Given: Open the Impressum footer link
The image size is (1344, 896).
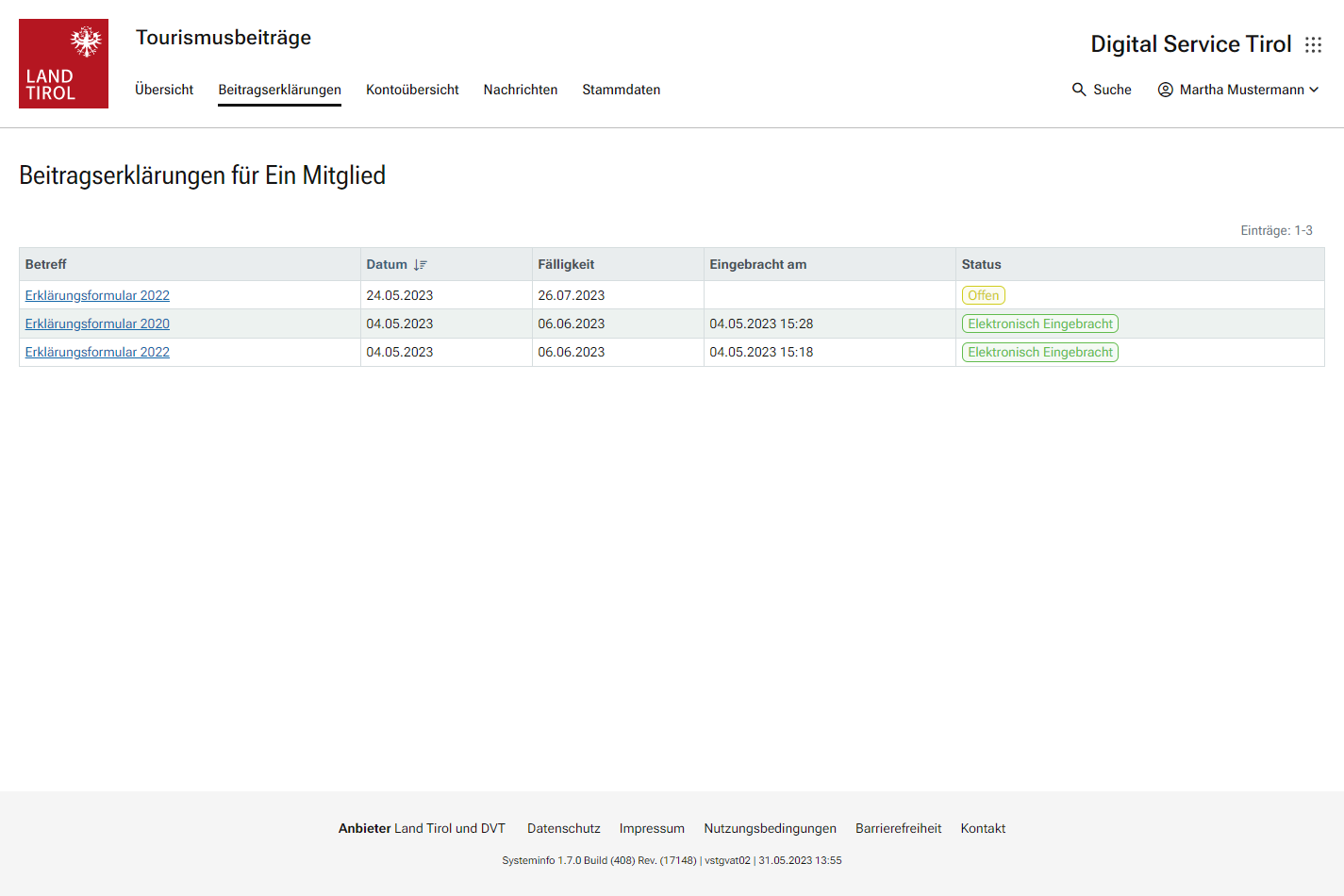Looking at the screenshot, I should click(x=652, y=828).
